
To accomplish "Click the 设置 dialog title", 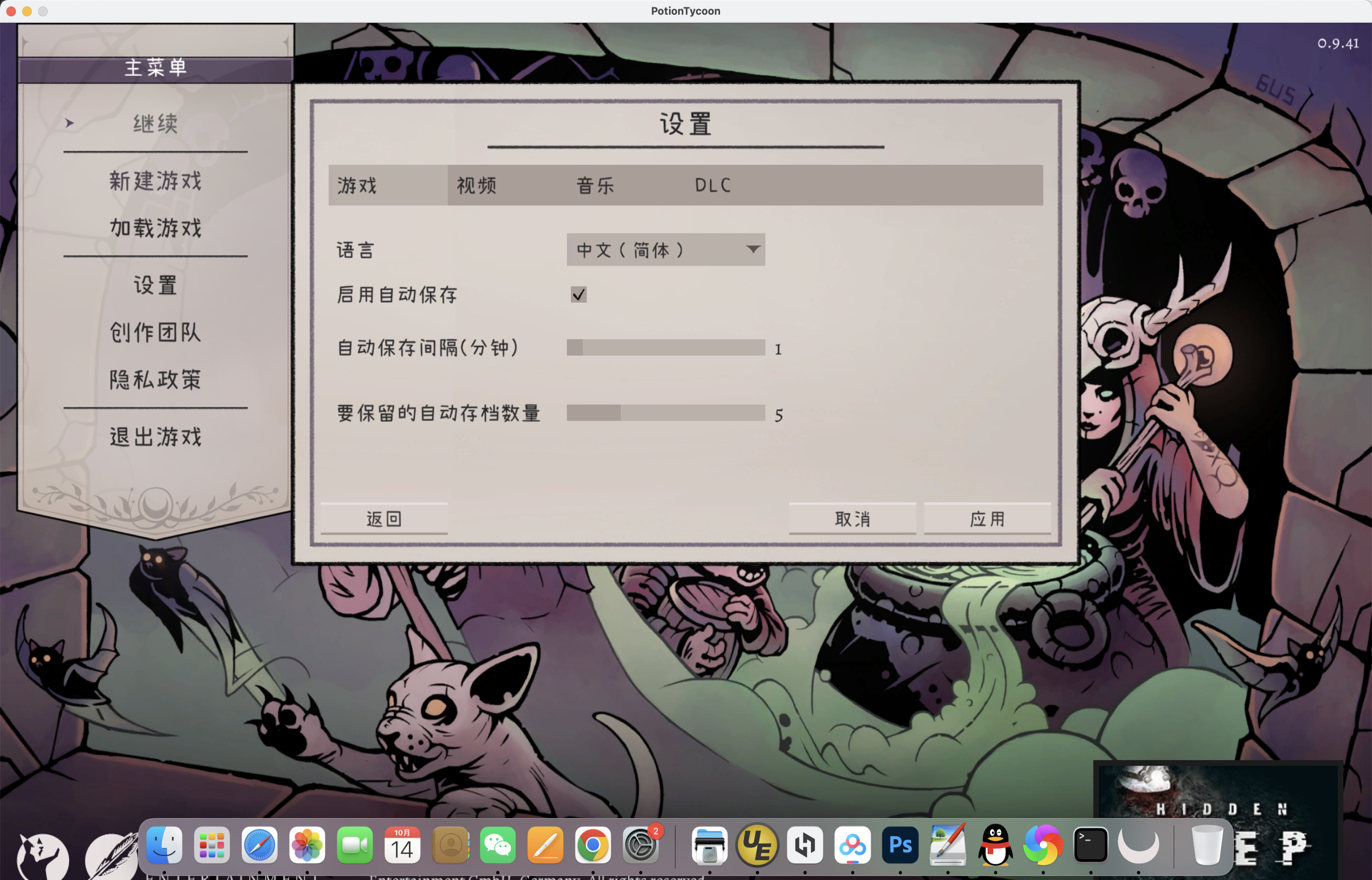I will click(x=686, y=124).
